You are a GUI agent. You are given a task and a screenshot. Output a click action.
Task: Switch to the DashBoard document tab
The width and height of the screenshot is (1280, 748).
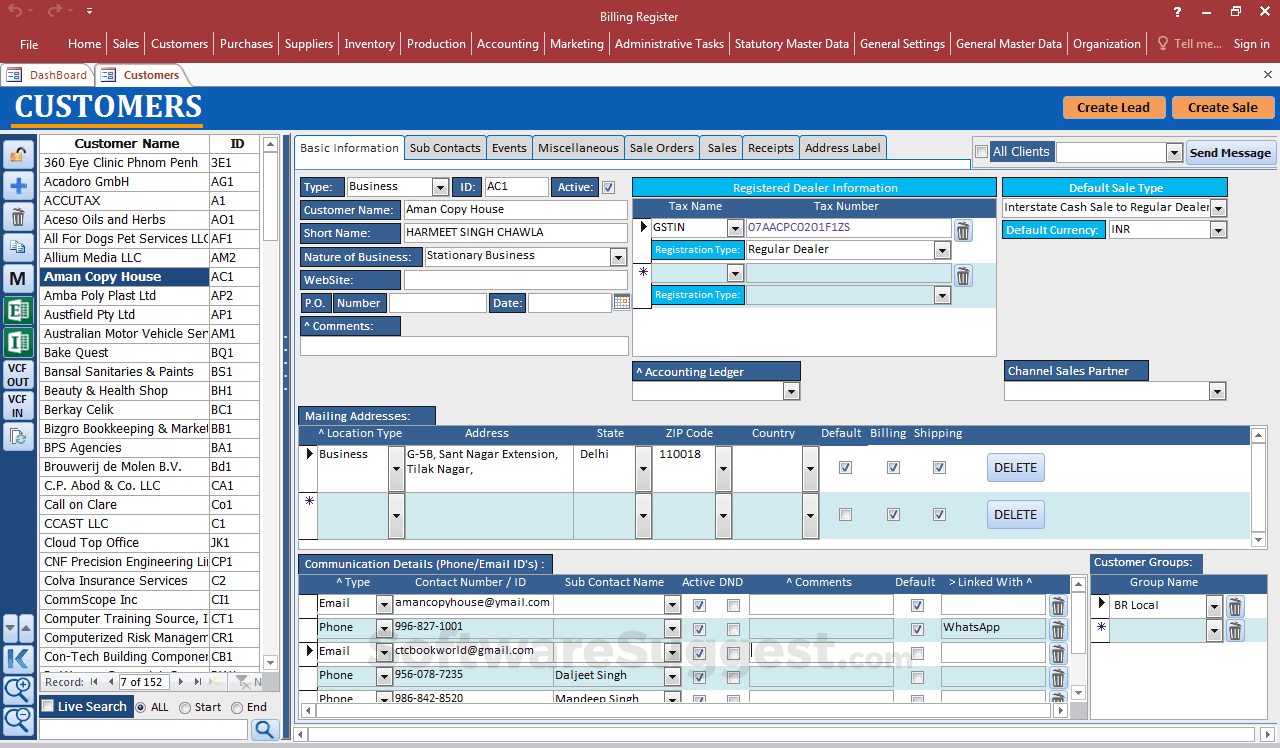(x=48, y=75)
